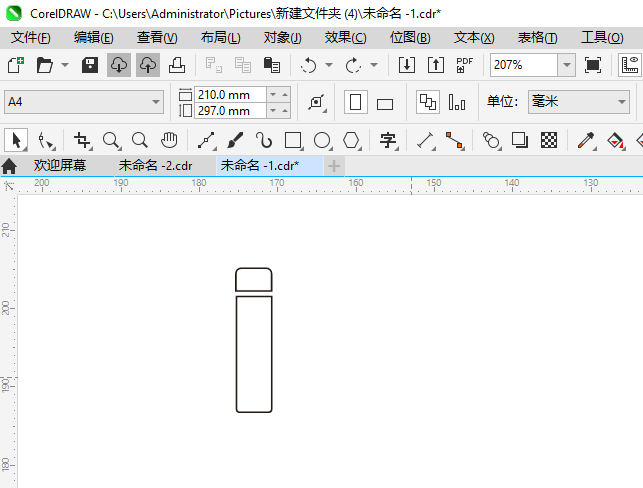
Task: Switch to the 未命名 -2.cdr tab
Action: pos(155,166)
